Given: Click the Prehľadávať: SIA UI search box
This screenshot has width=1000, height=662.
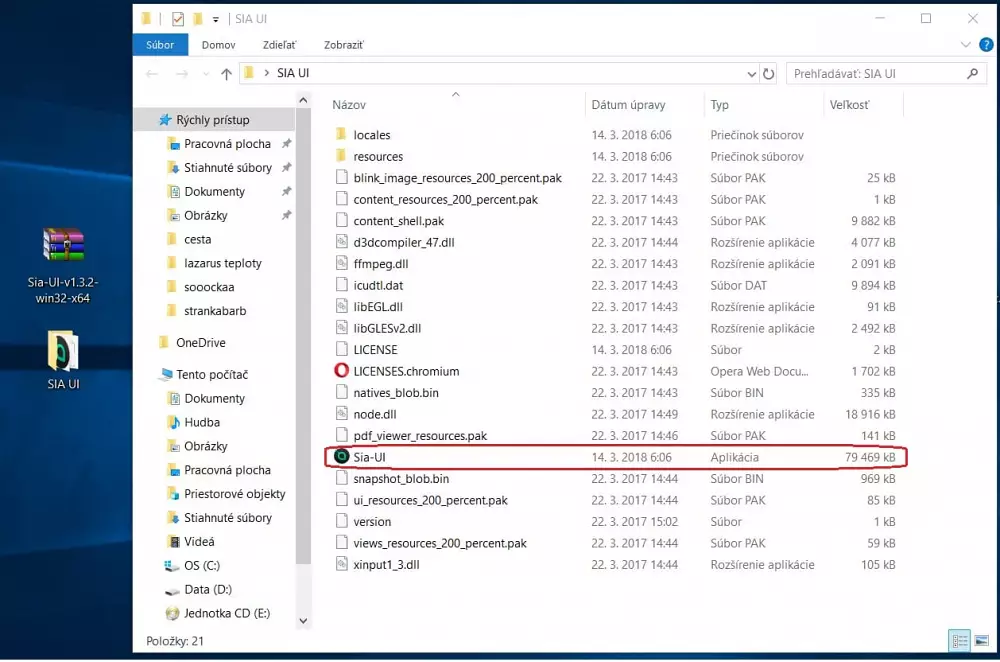Looking at the screenshot, I should coord(875,74).
